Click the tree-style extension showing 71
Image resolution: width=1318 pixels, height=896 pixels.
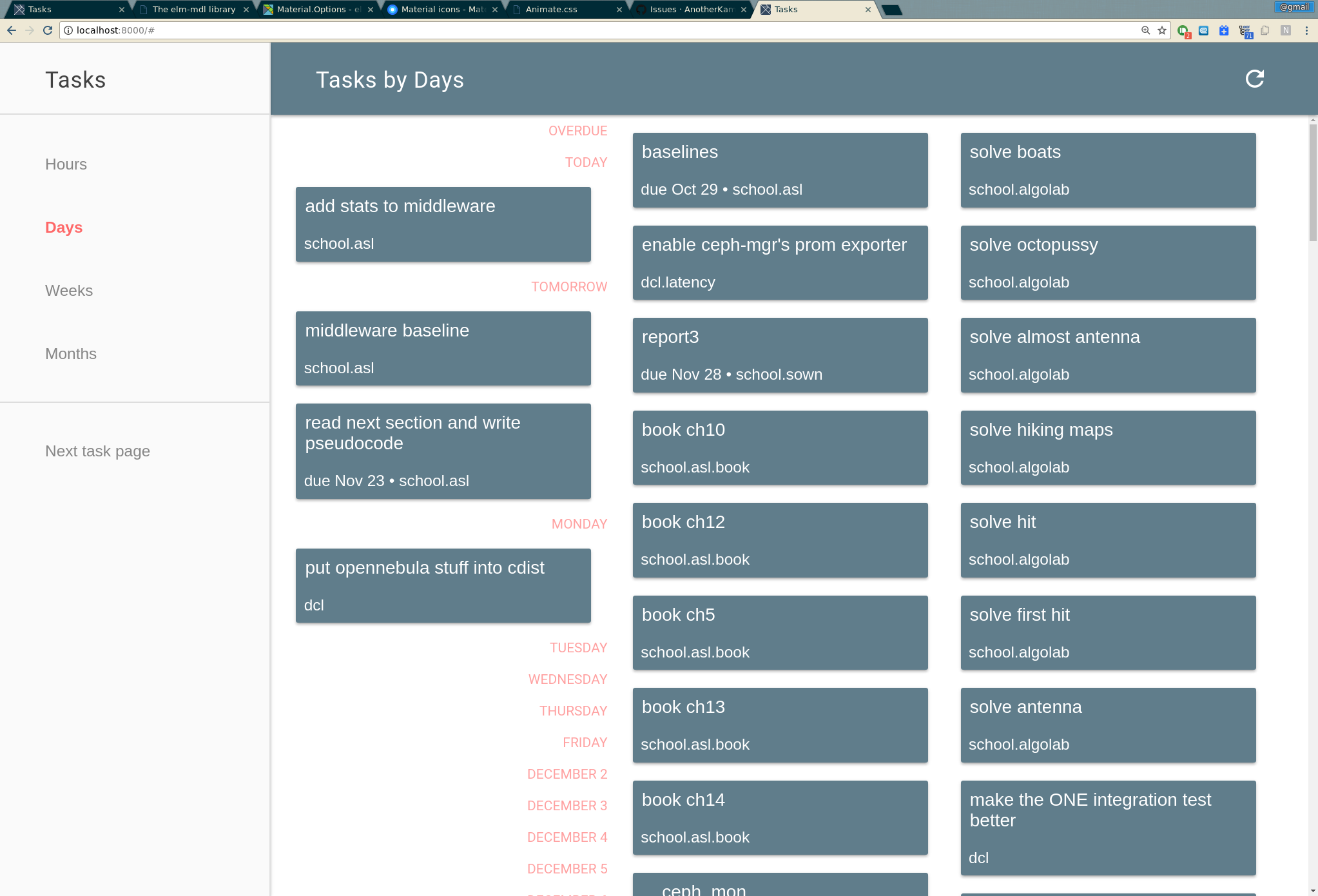coord(1245,30)
